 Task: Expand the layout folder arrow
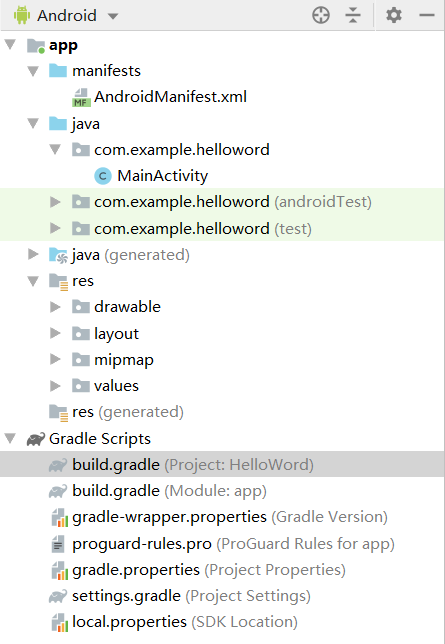[55, 333]
